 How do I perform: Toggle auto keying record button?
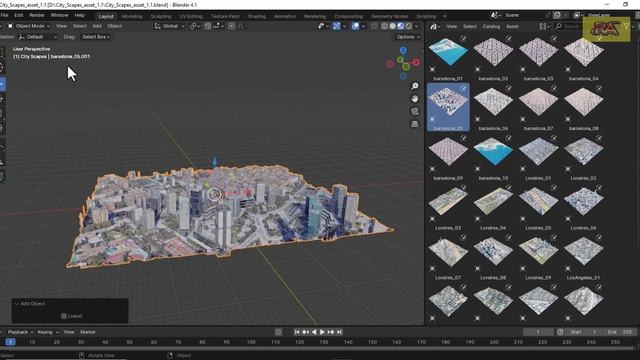click(x=278, y=332)
